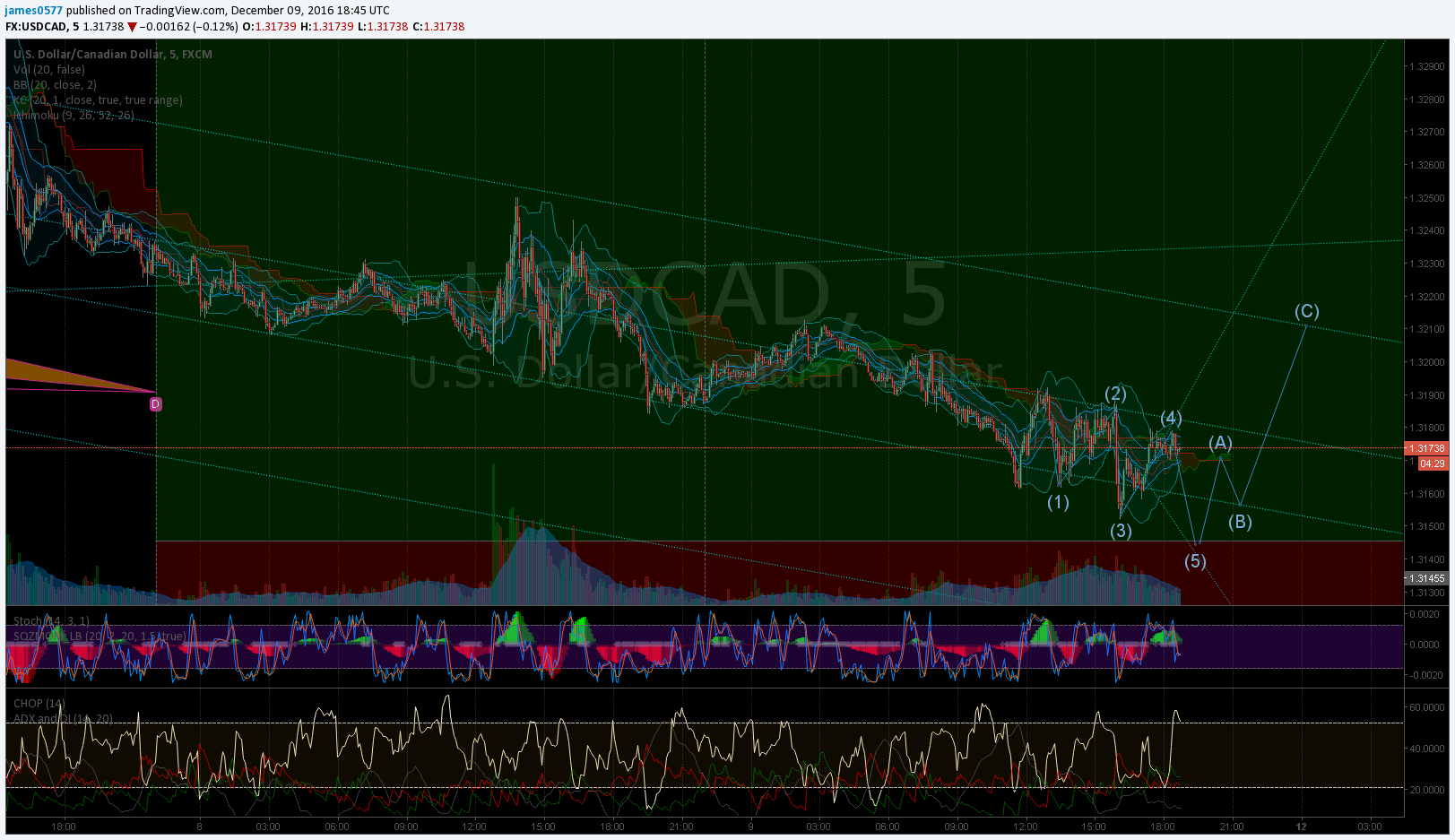Click the 1.31500 value on price axis

[x=1427, y=526]
